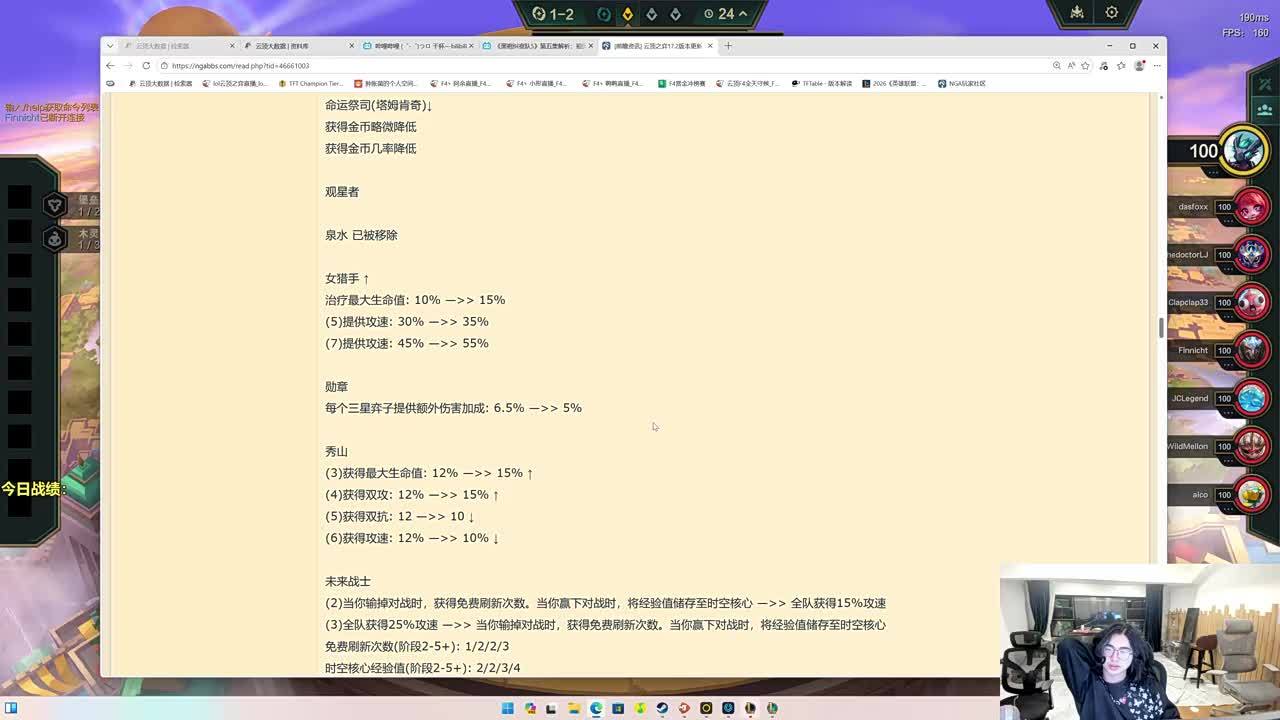This screenshot has width=1280, height=720.
Task: Open the browser zoom magnifier icon
Action: pos(1056,66)
